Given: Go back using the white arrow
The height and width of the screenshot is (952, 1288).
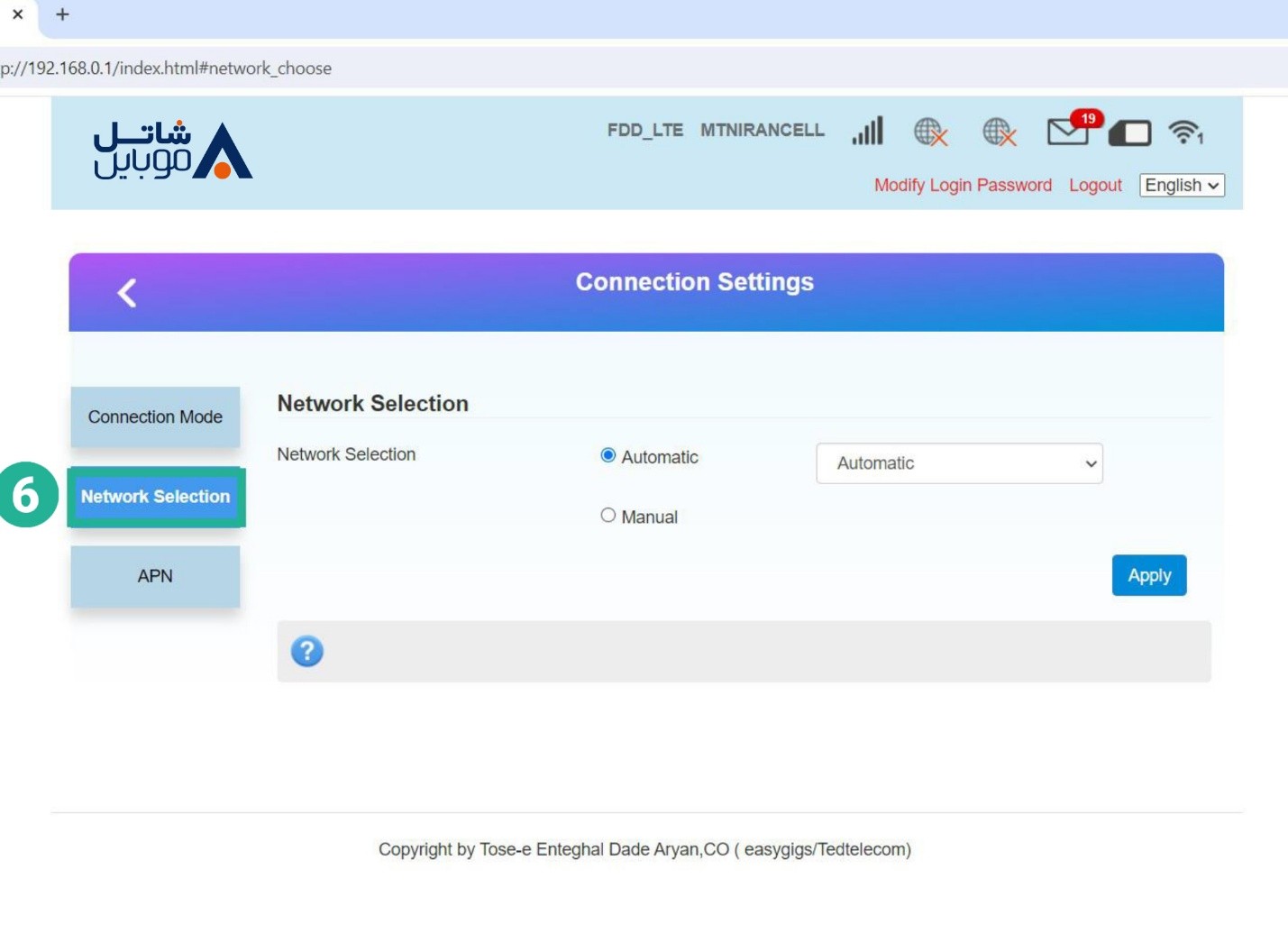Looking at the screenshot, I should click(x=127, y=292).
